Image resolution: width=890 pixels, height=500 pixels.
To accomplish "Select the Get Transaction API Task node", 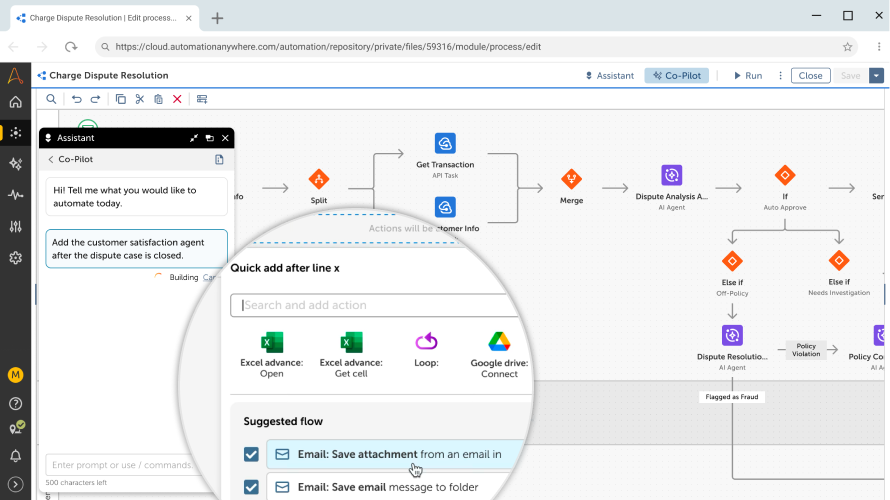I will [x=445, y=156].
